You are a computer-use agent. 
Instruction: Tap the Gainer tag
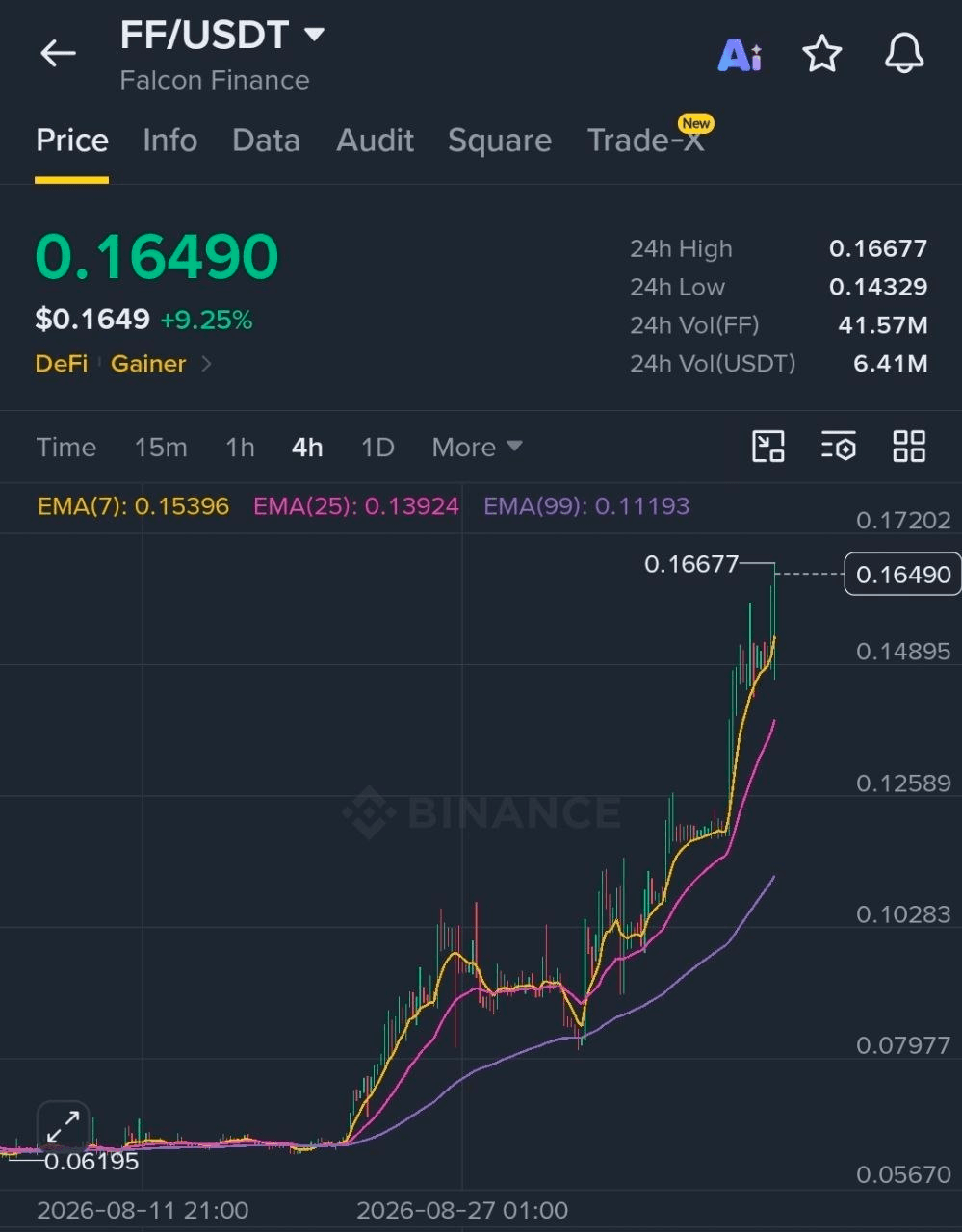pyautogui.click(x=148, y=364)
